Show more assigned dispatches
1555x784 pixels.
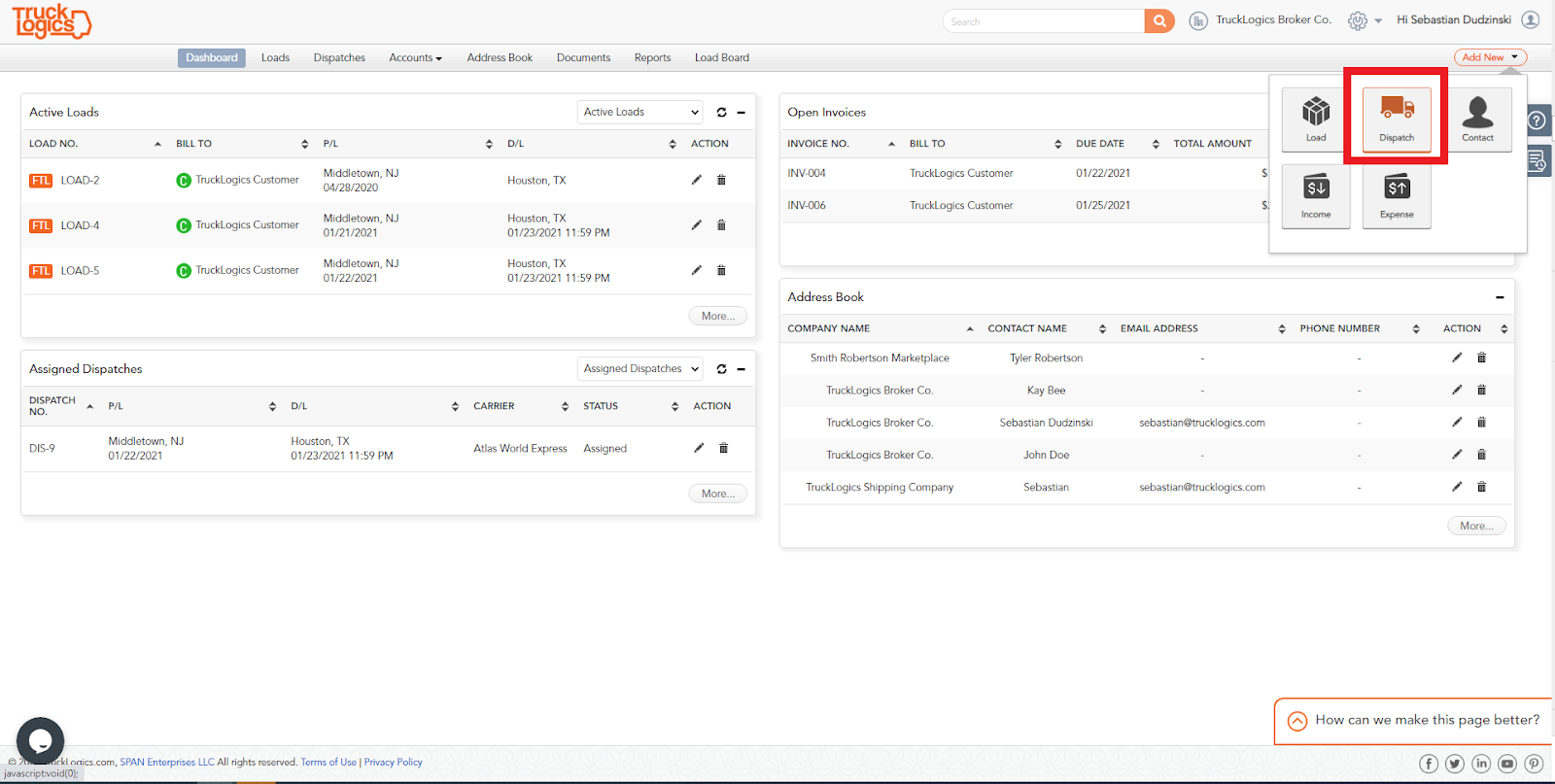[x=718, y=494]
